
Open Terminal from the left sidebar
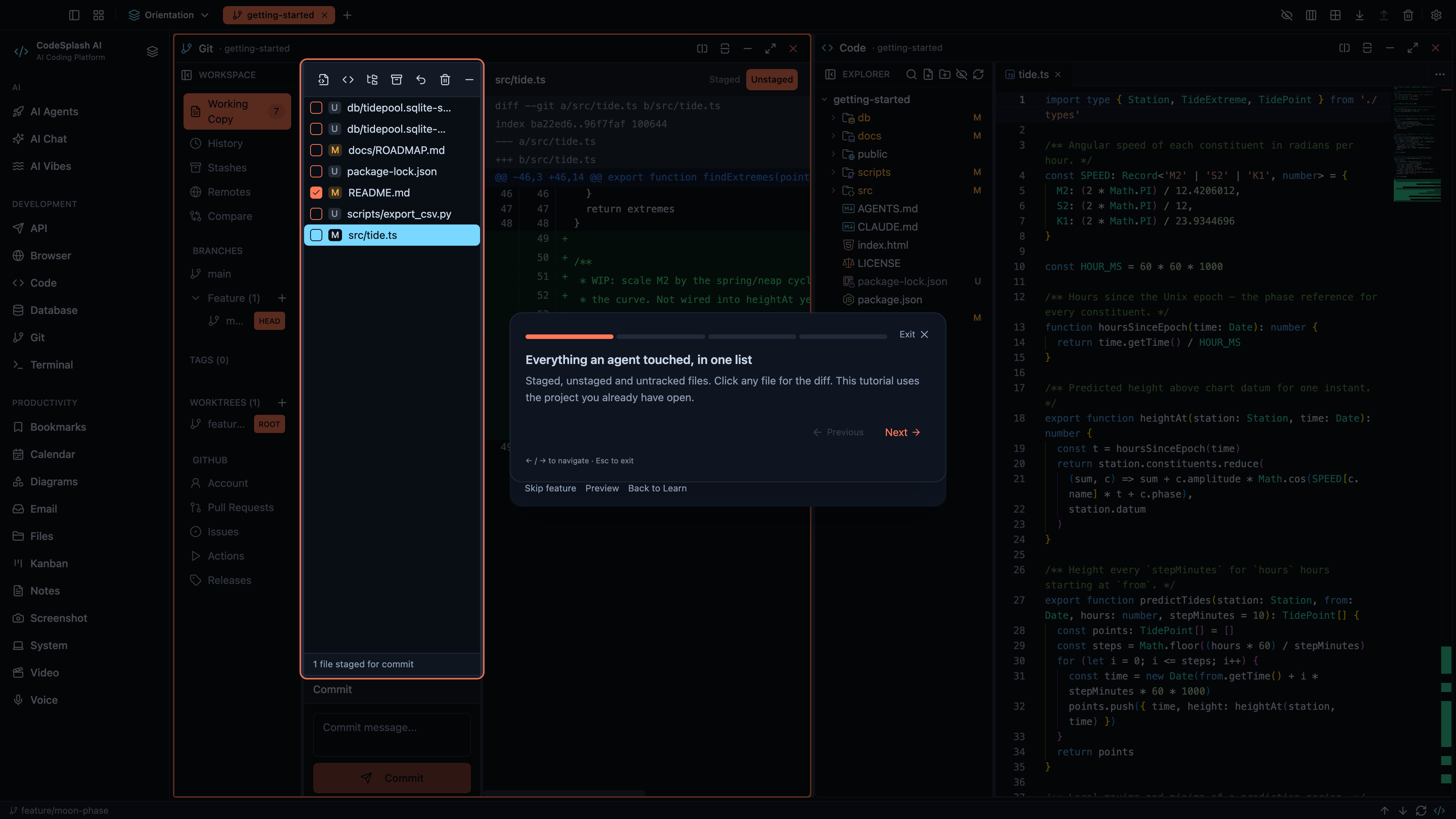click(x=51, y=364)
